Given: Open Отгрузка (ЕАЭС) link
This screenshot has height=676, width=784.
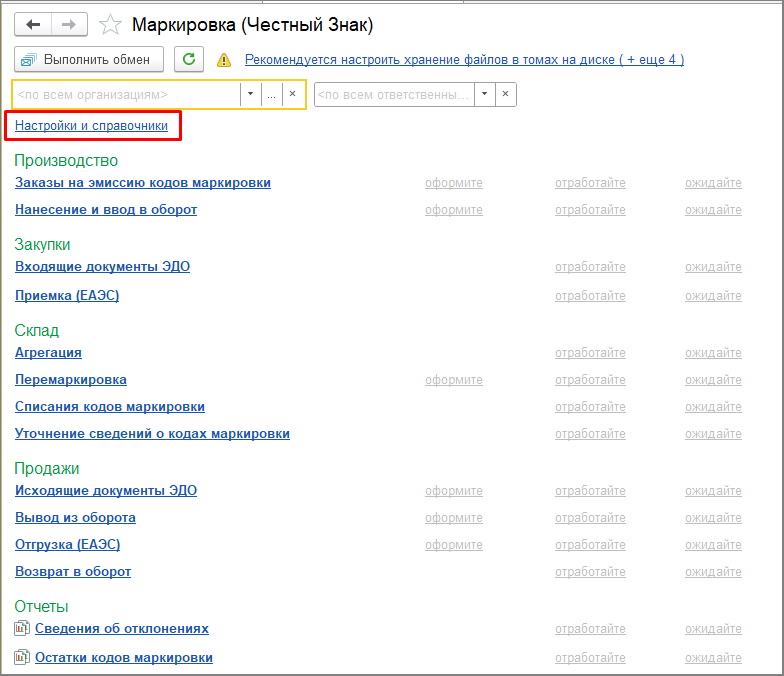Looking at the screenshot, I should coord(68,544).
